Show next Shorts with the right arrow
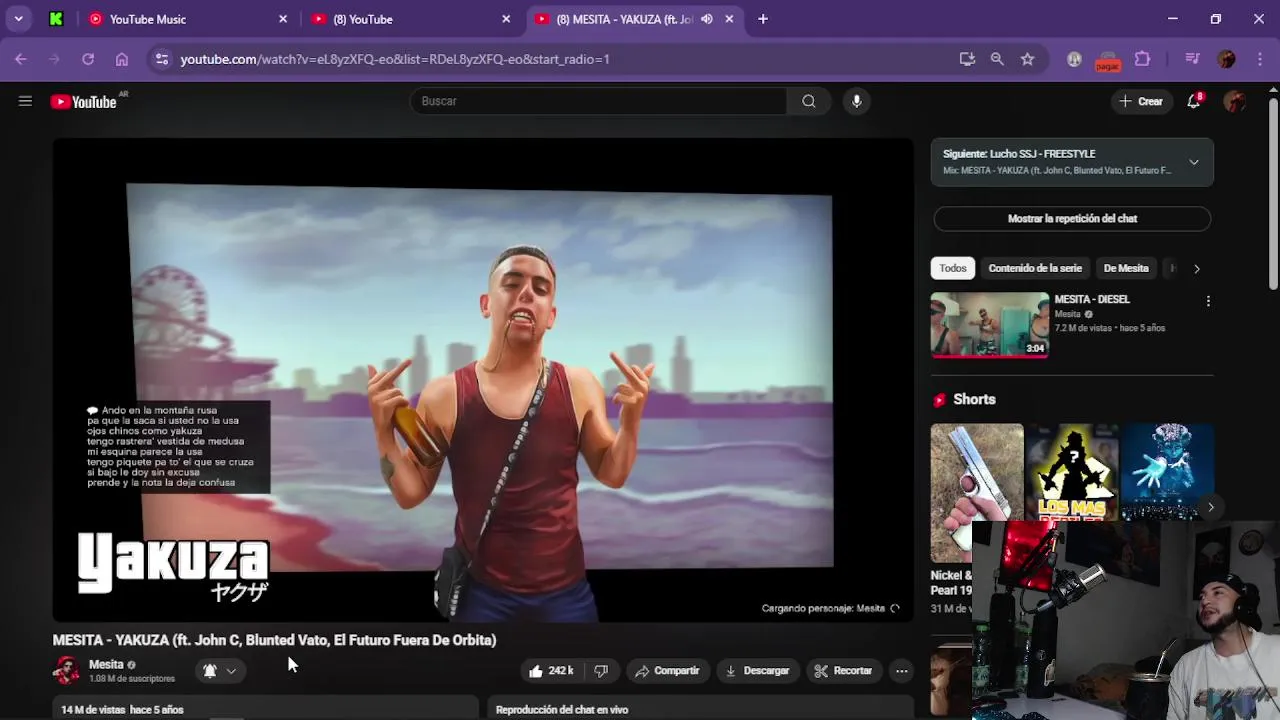Screen dimensions: 1280x720 1210,507
